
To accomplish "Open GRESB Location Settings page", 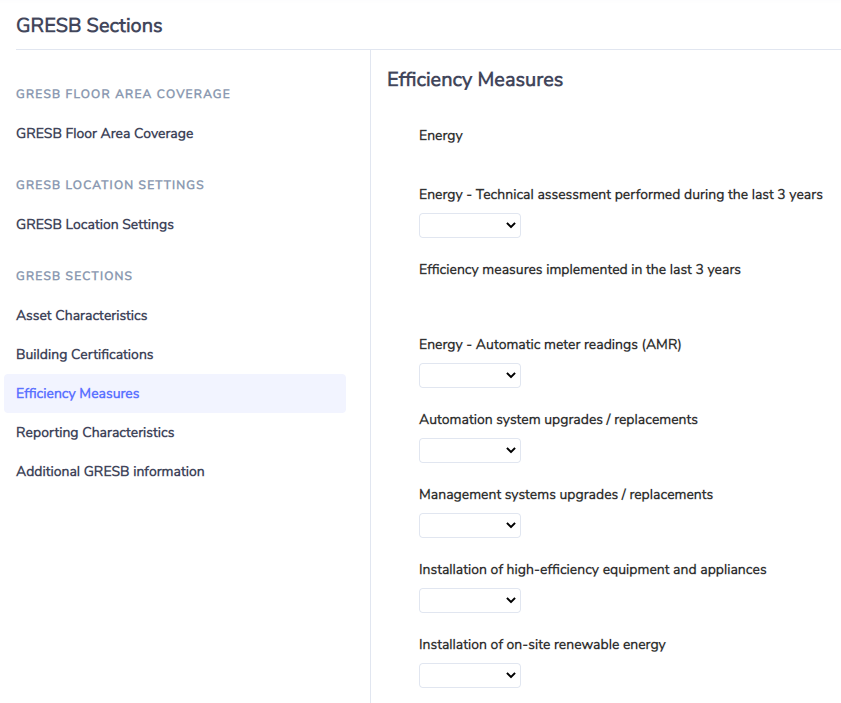I will click(x=95, y=225).
